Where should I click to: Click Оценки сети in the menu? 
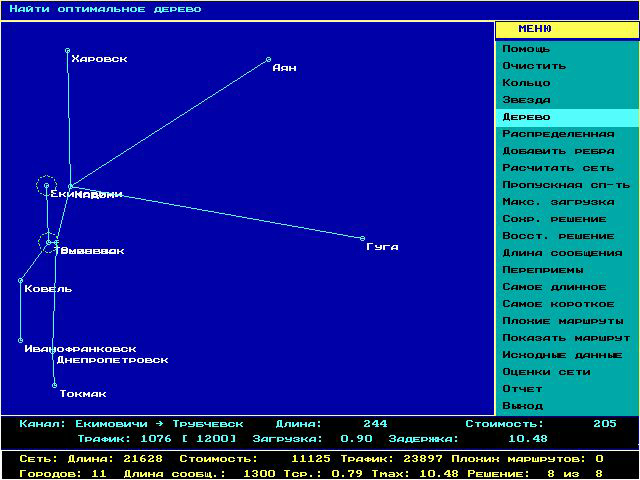click(x=567, y=372)
